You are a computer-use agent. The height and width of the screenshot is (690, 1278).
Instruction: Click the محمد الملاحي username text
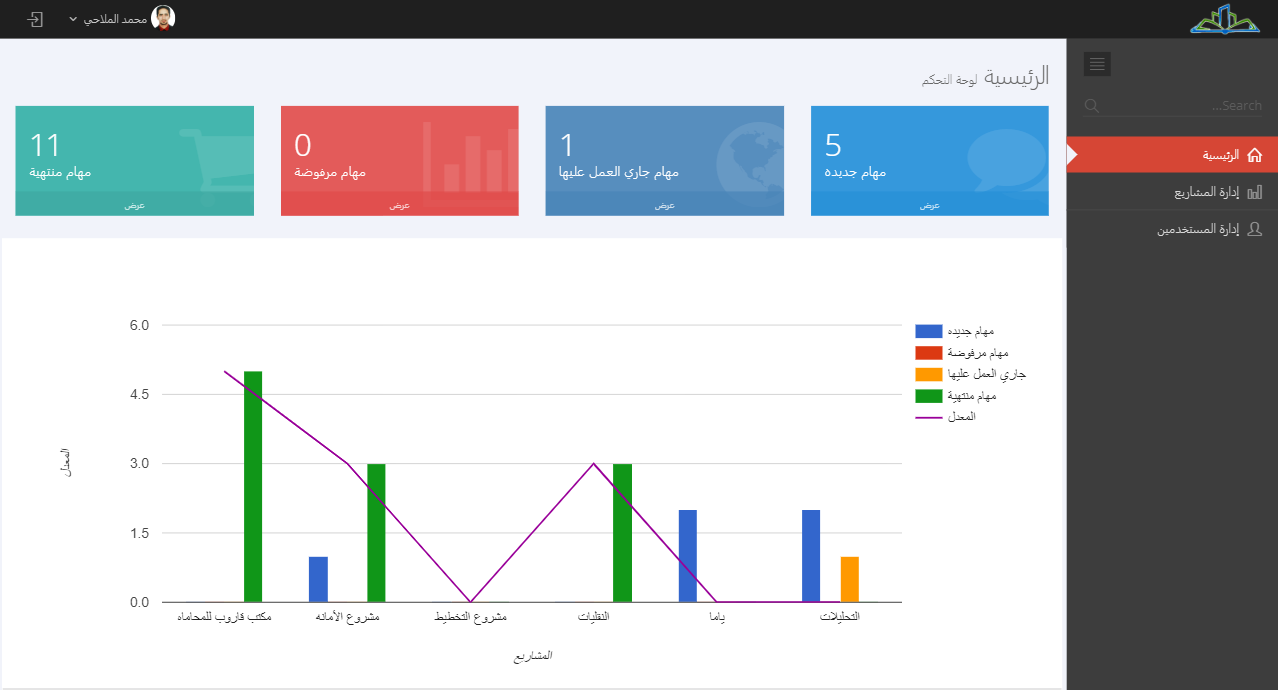tap(115, 19)
